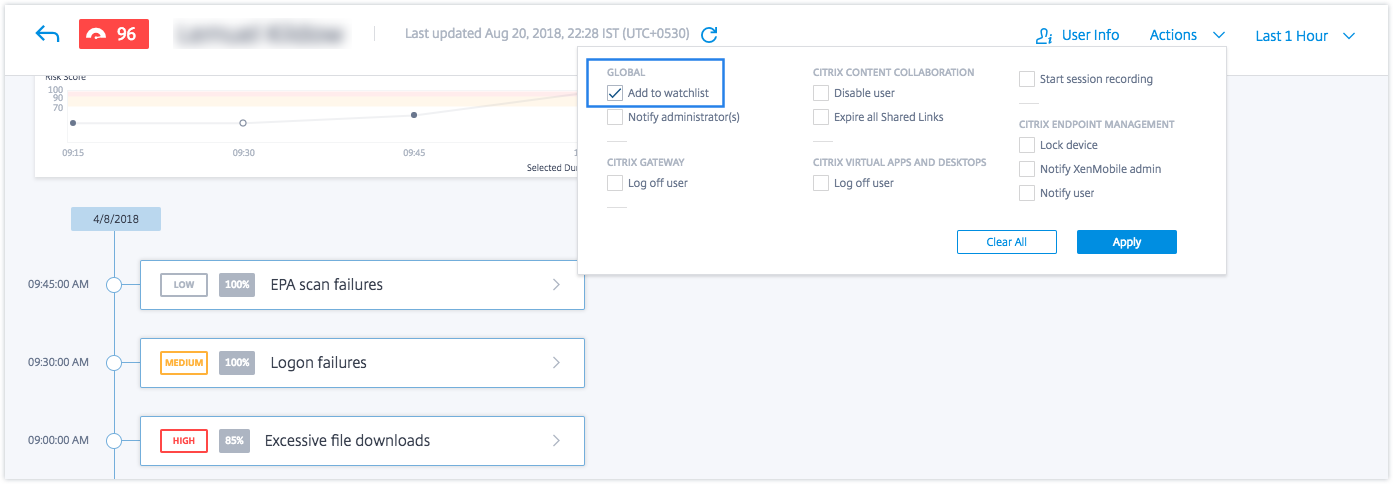Click the 09:45:00 AM timeline marker circle
The width and height of the screenshot is (1393, 484).
(x=114, y=285)
